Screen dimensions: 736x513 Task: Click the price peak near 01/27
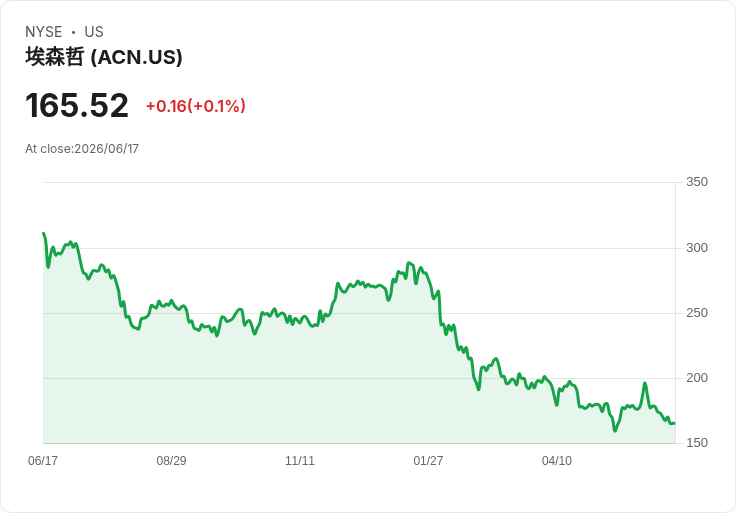[x=409, y=263]
